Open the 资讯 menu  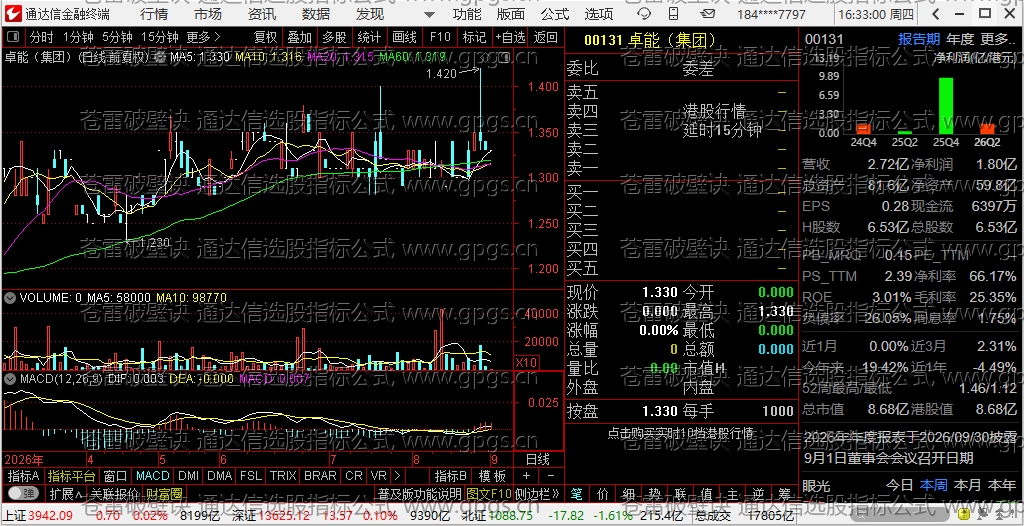point(262,14)
